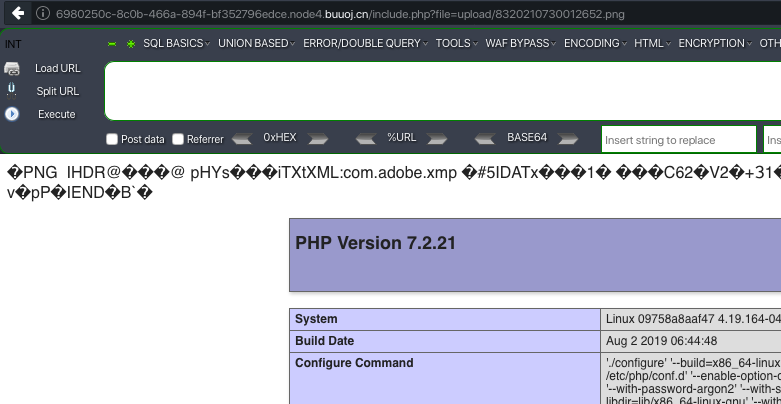Click the System table row label

[316, 319]
